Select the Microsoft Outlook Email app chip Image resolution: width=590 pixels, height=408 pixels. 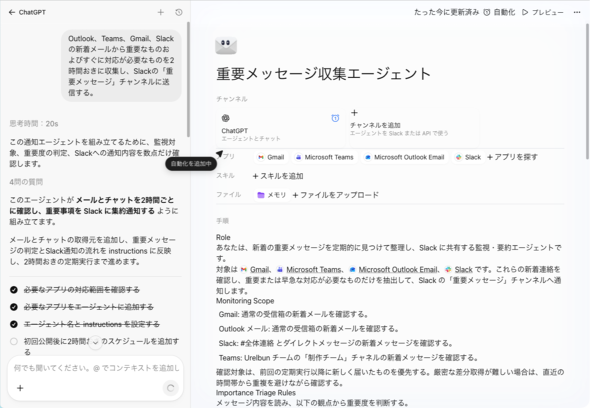(x=404, y=157)
